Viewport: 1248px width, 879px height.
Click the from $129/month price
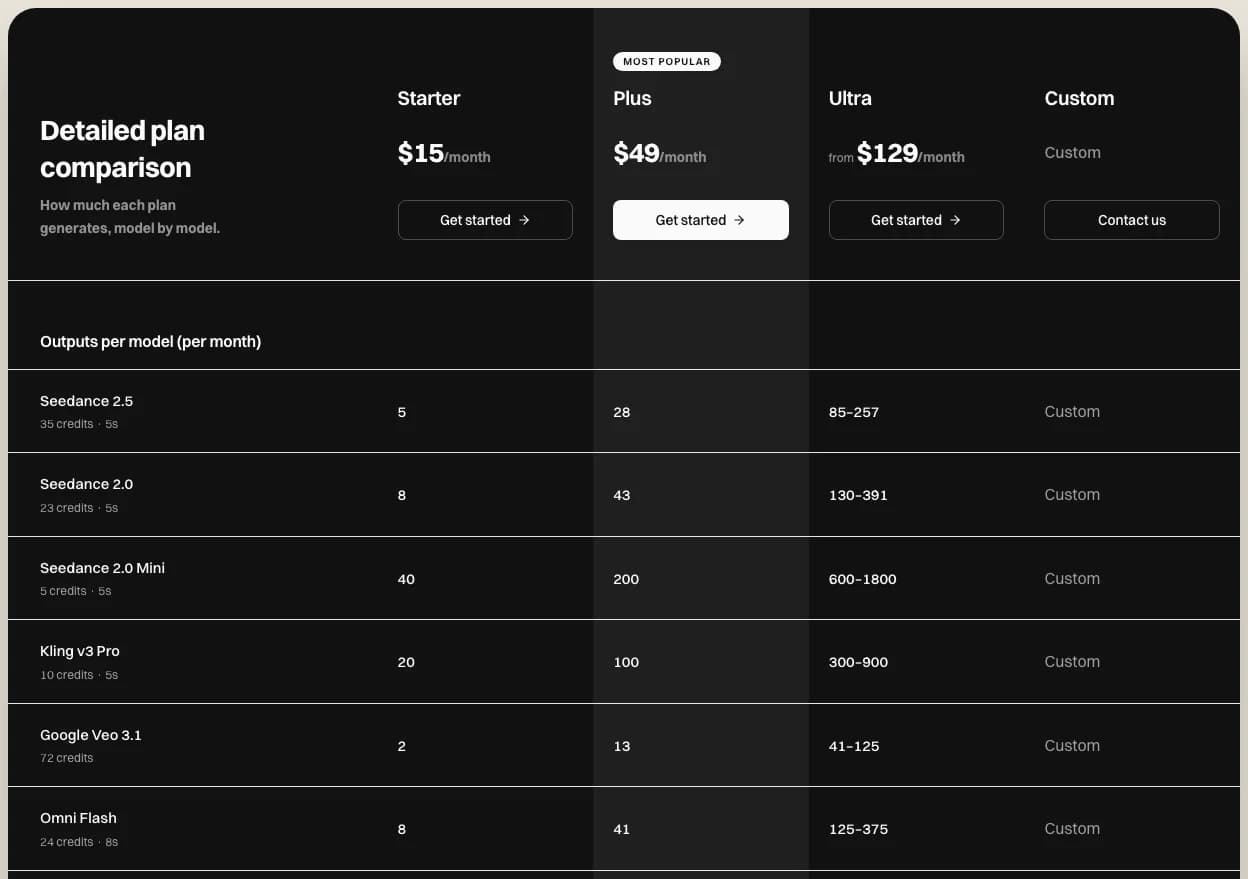coord(897,153)
